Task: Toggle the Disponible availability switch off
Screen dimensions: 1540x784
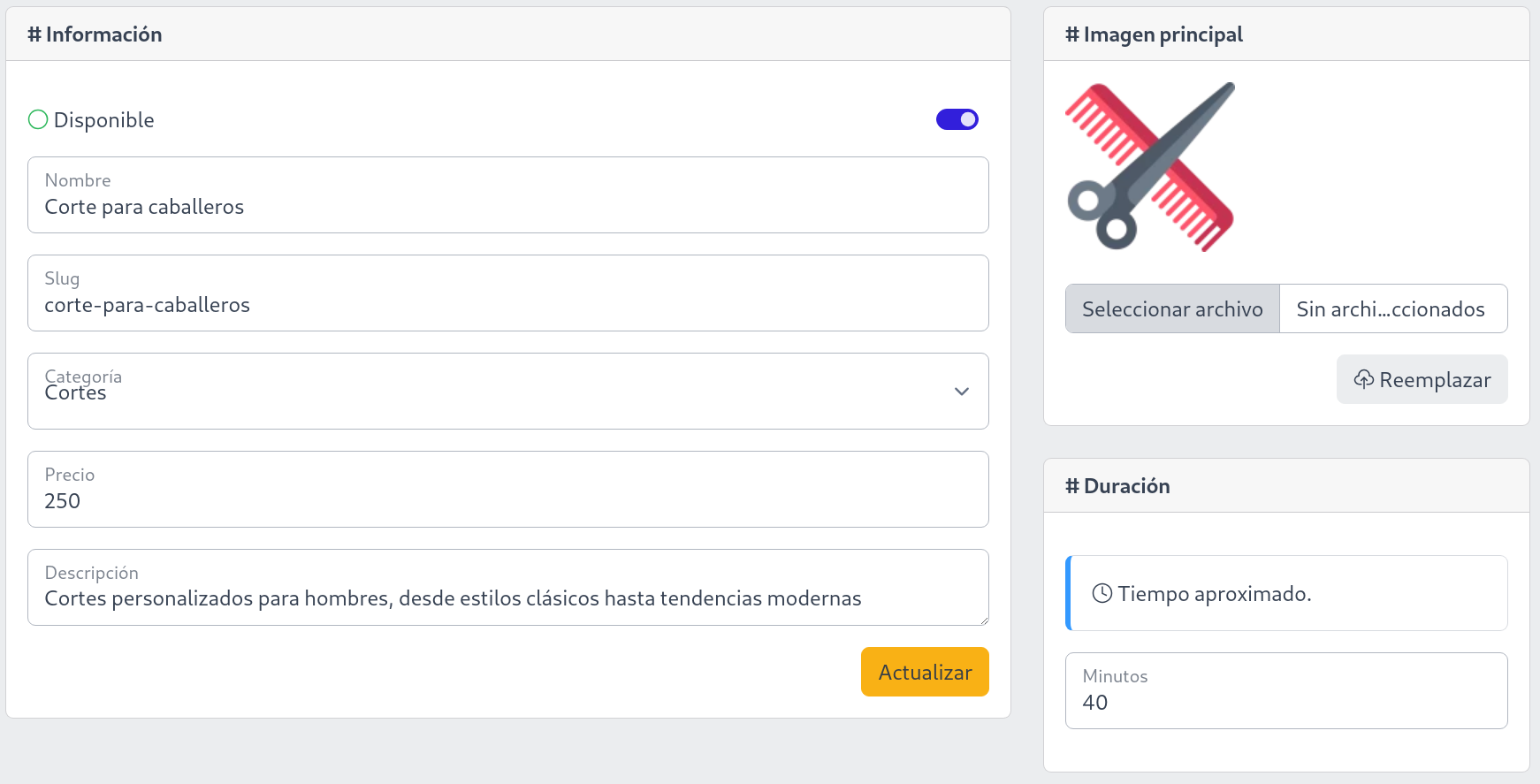Action: tap(957, 119)
